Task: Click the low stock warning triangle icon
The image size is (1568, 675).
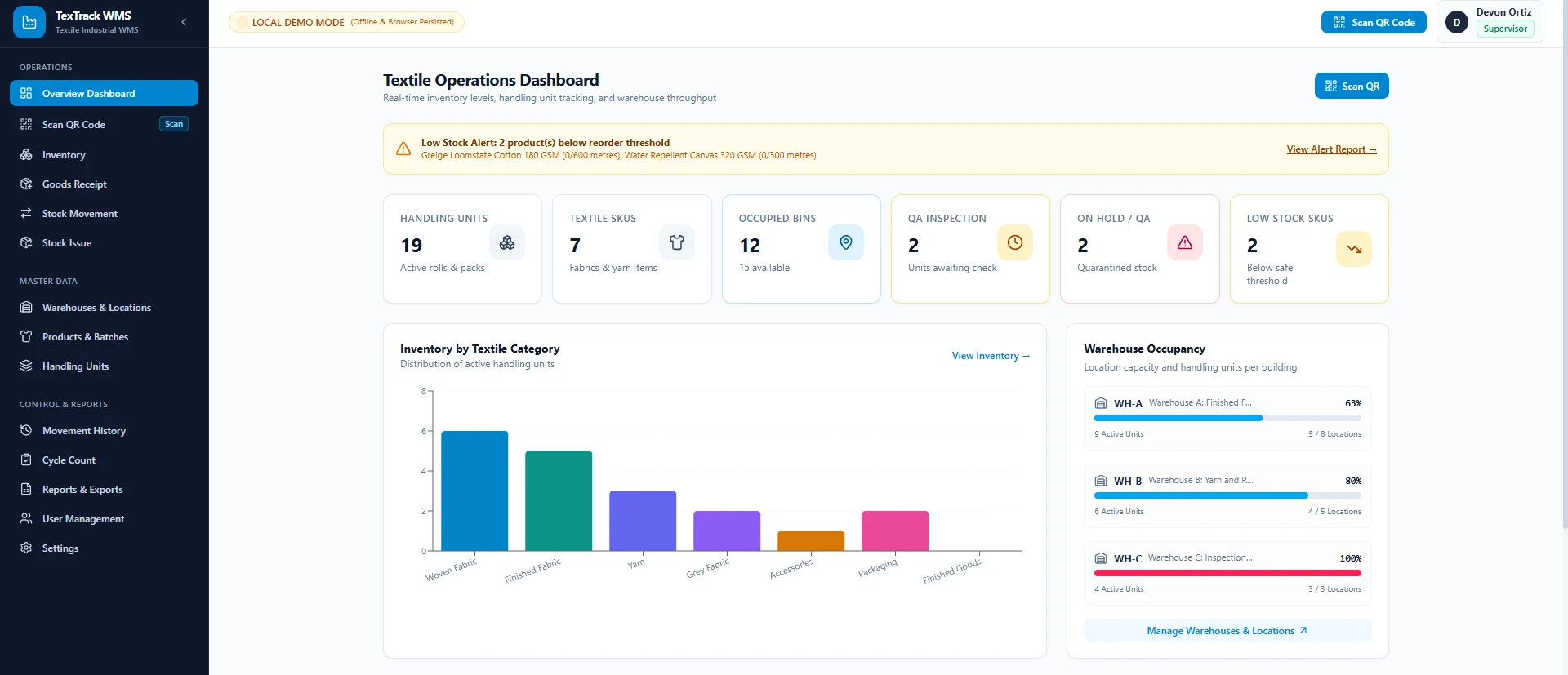Action: 403,149
